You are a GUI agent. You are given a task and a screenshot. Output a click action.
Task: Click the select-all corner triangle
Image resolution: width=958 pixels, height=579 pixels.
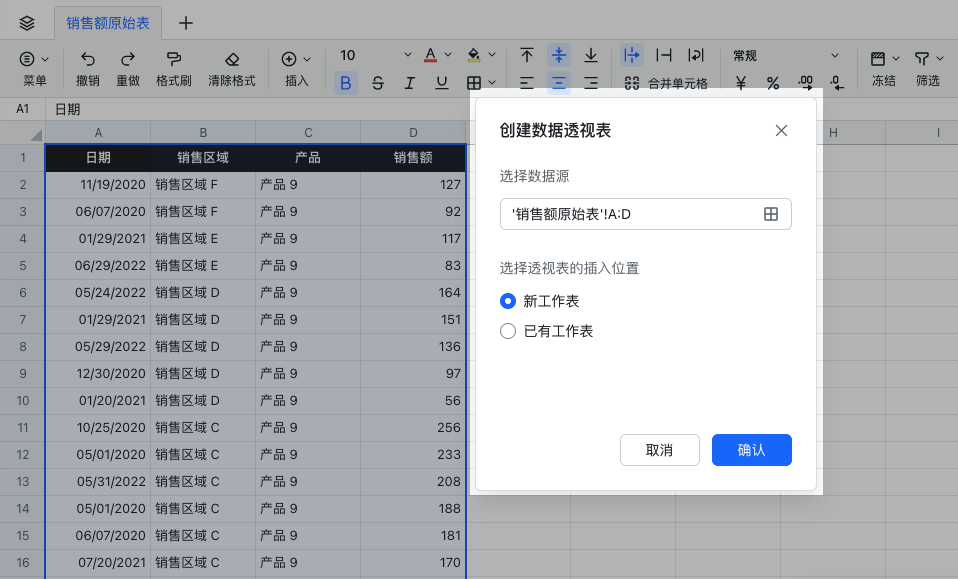(x=36, y=134)
